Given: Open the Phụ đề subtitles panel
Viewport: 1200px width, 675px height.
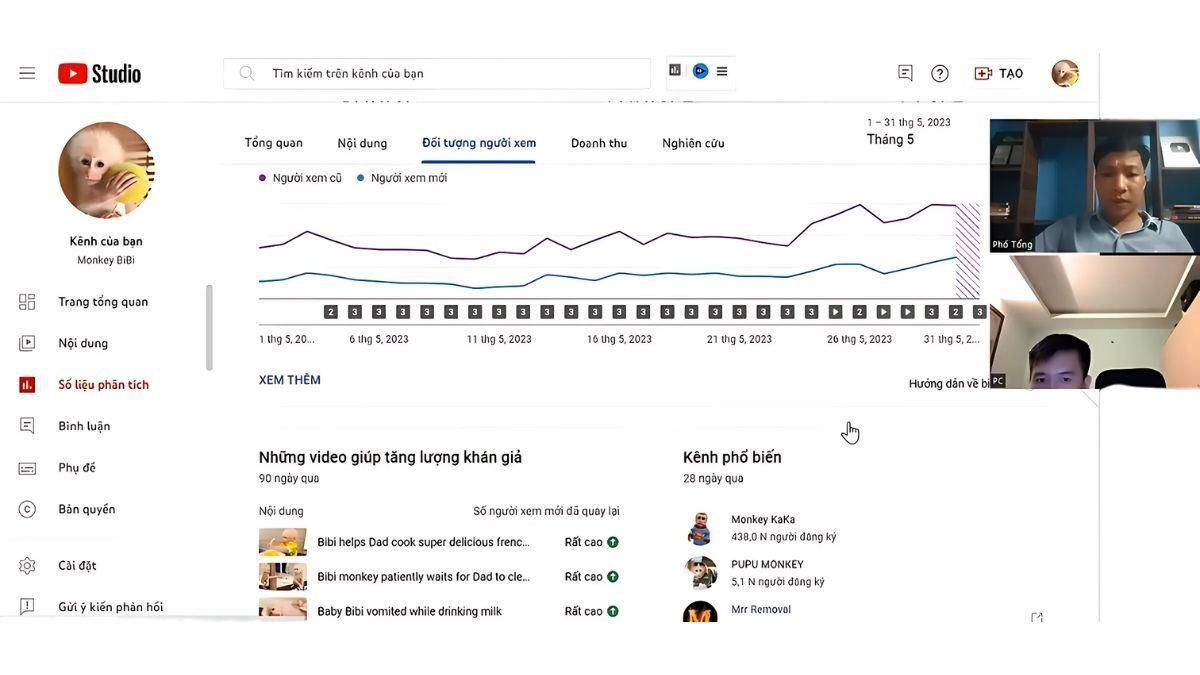Looking at the screenshot, I should (27, 467).
